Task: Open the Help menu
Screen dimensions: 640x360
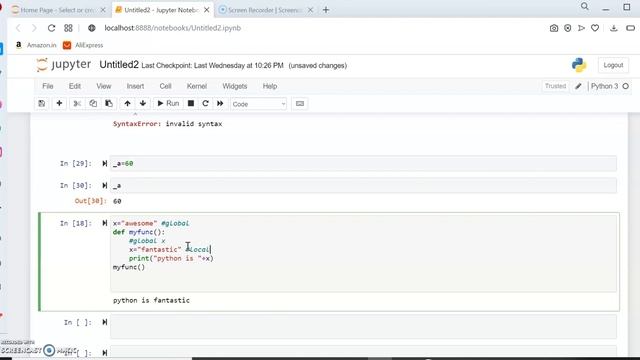Action: tap(270, 86)
